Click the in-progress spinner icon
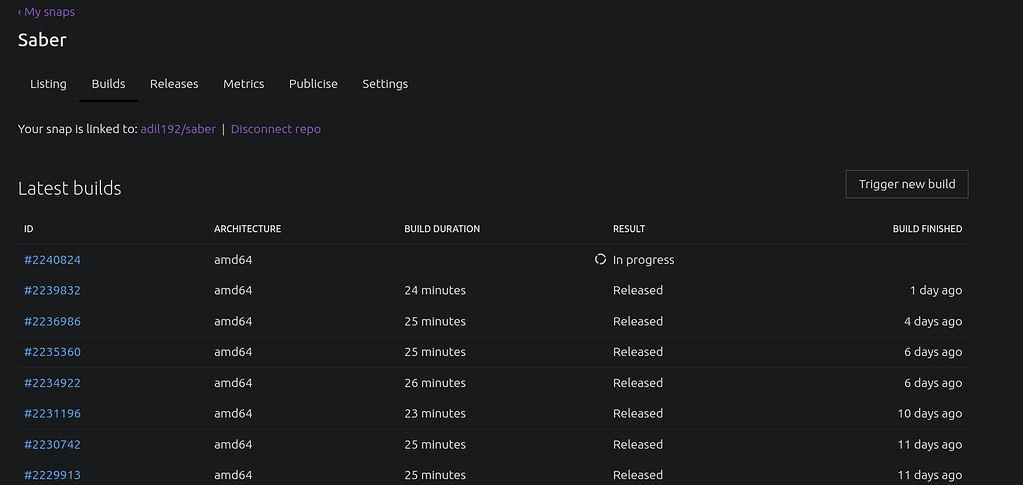 pos(600,260)
